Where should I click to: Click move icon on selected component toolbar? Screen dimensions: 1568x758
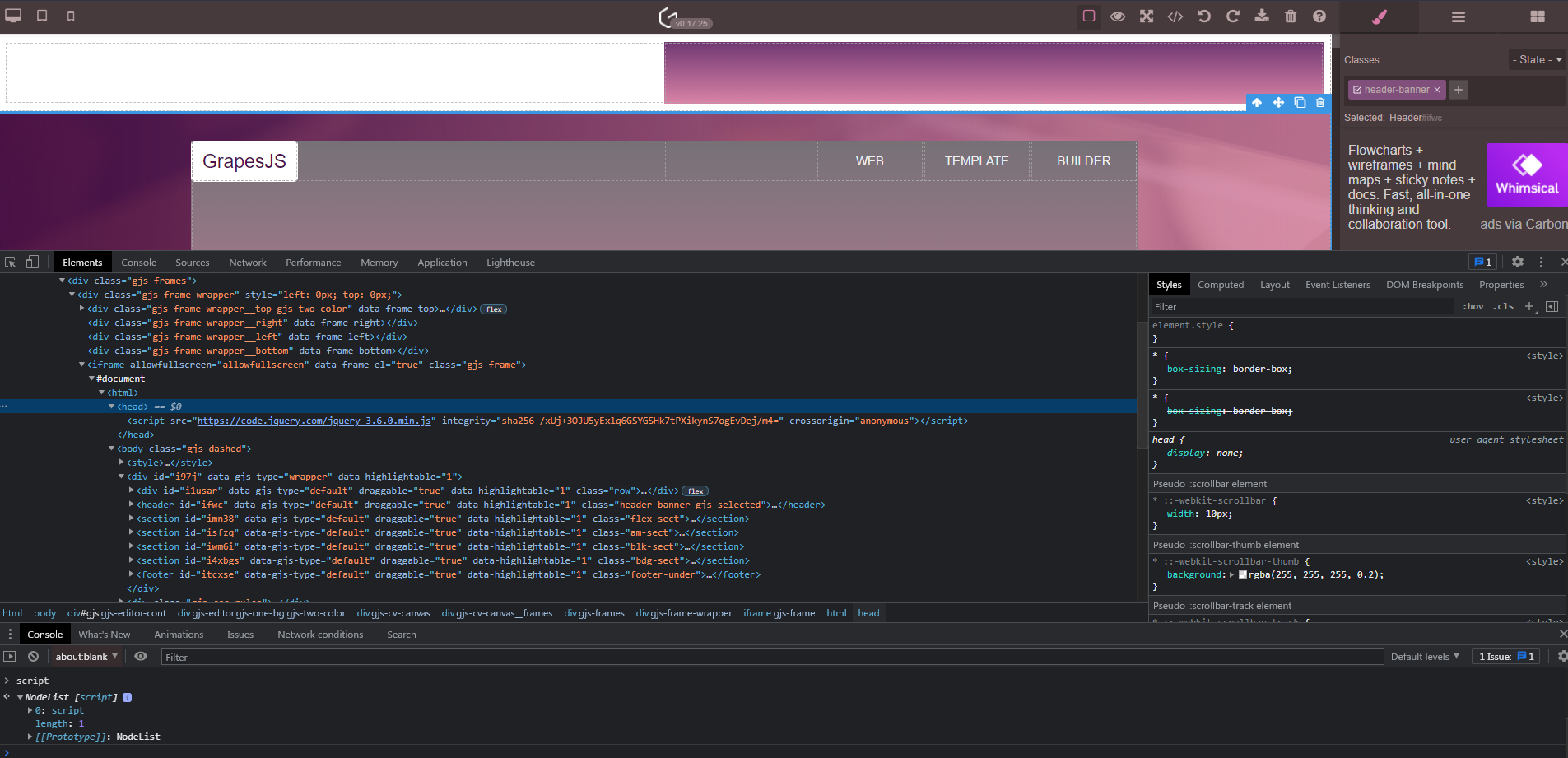click(1278, 103)
